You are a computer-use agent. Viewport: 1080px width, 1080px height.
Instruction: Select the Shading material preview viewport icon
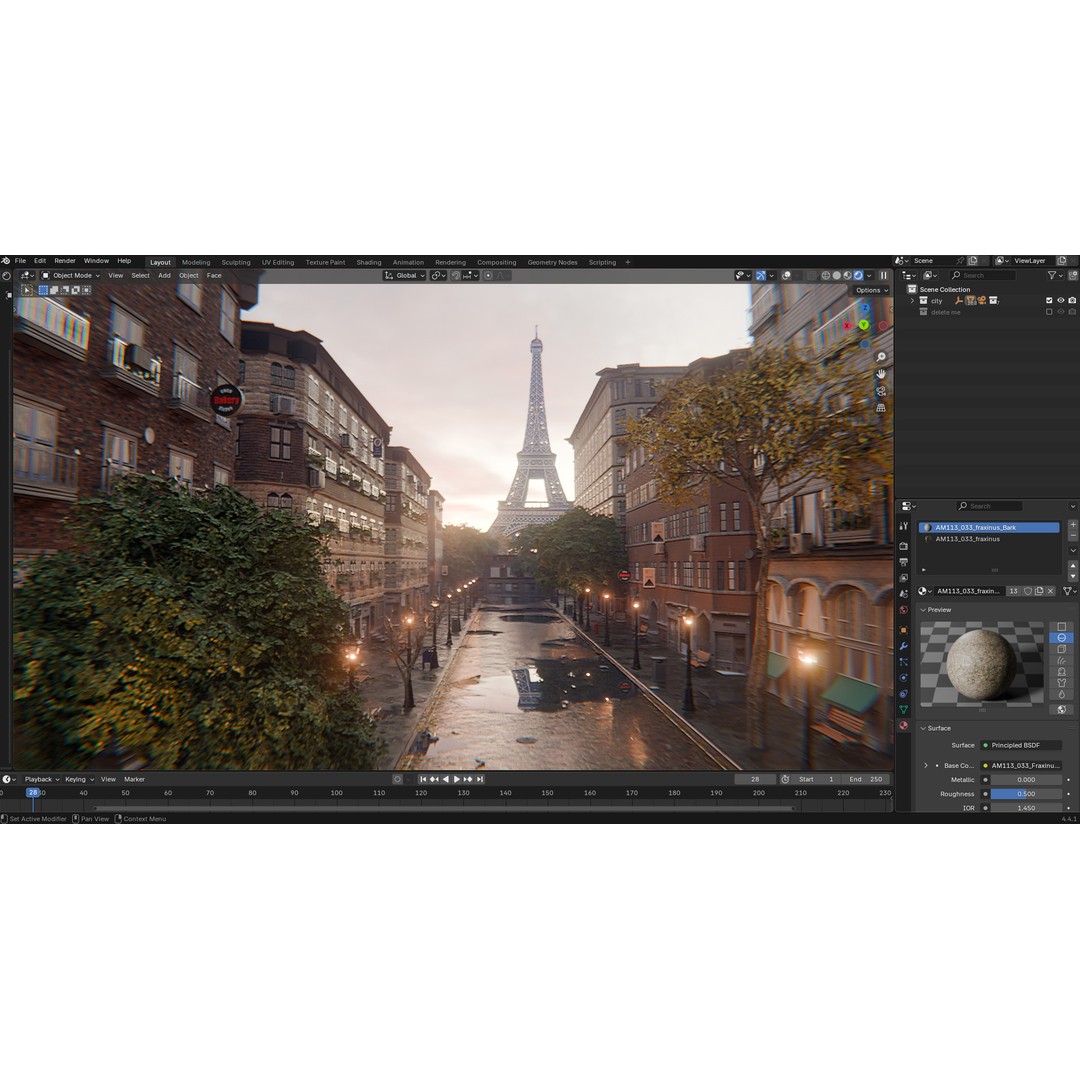847,275
